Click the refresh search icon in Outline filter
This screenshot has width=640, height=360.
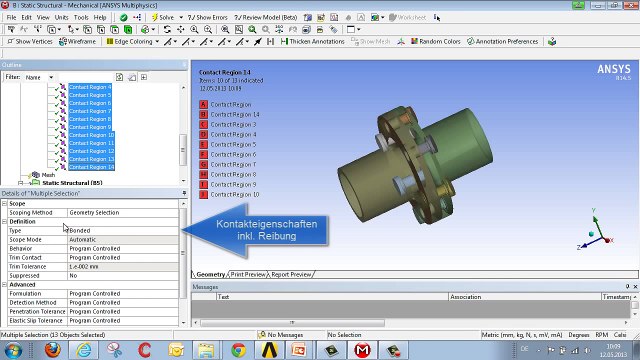(119, 77)
